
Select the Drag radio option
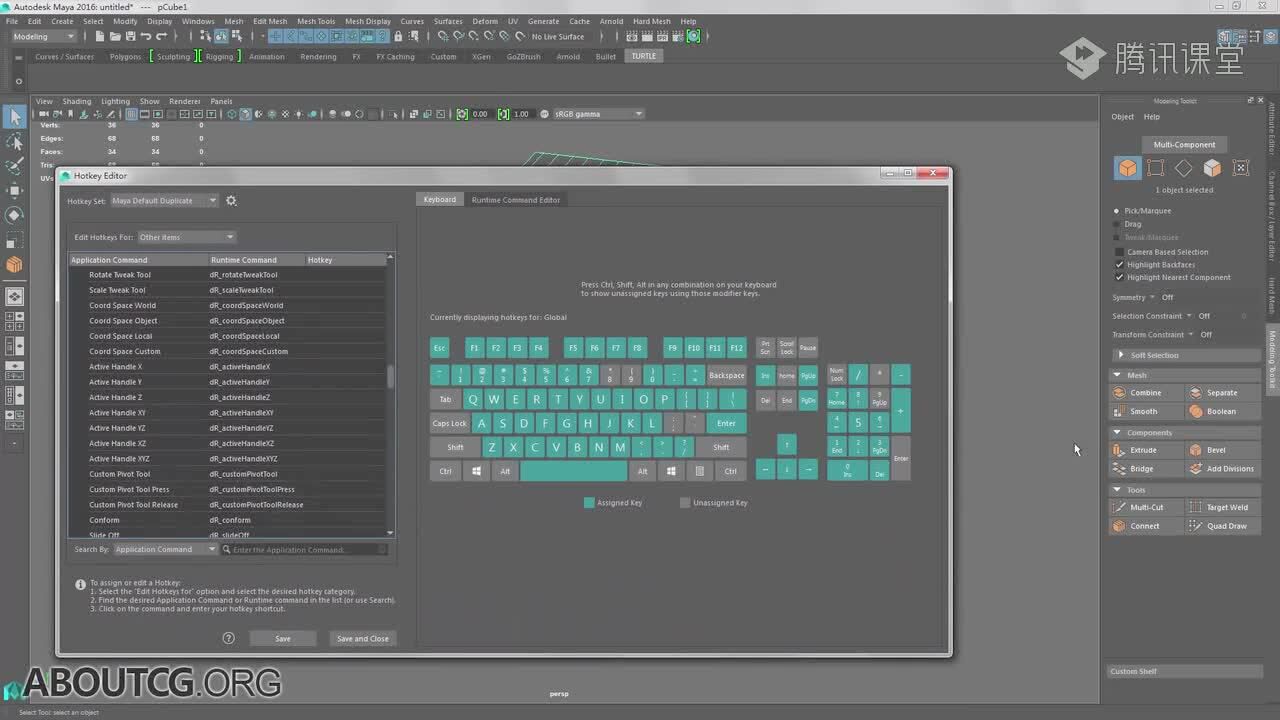click(x=1117, y=224)
